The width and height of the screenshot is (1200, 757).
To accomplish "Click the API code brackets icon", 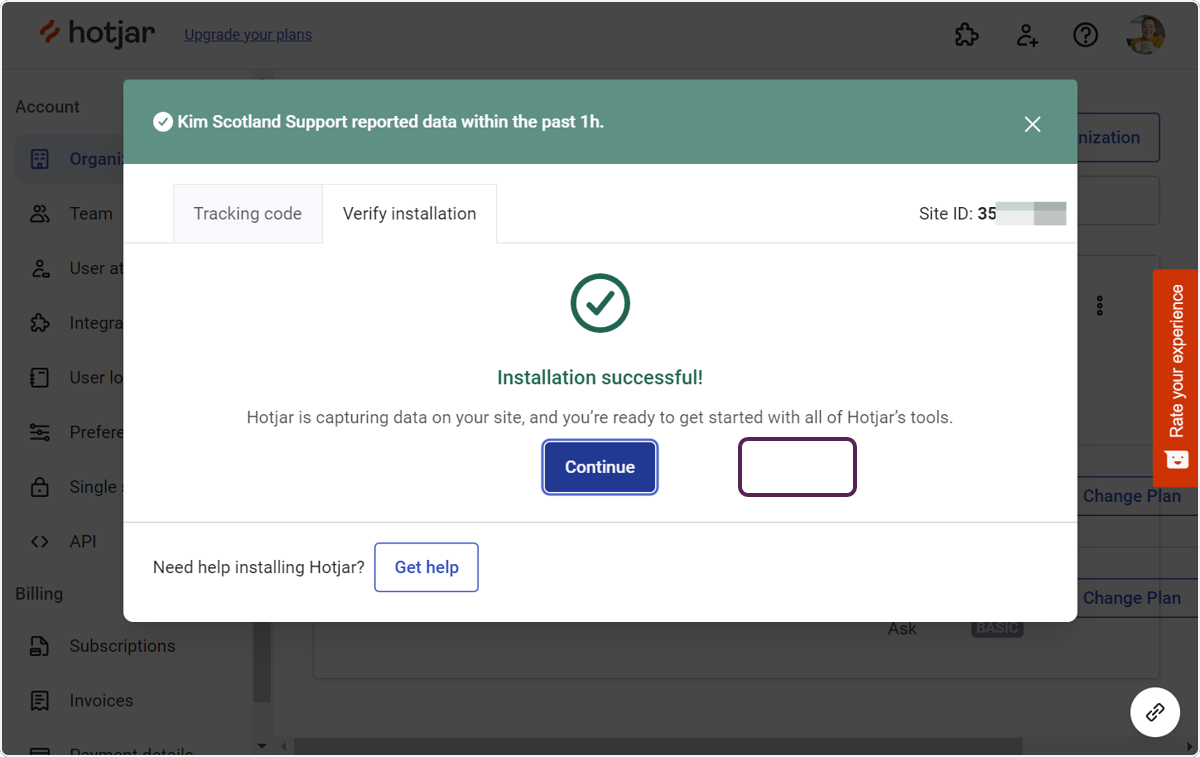I will click(x=40, y=541).
